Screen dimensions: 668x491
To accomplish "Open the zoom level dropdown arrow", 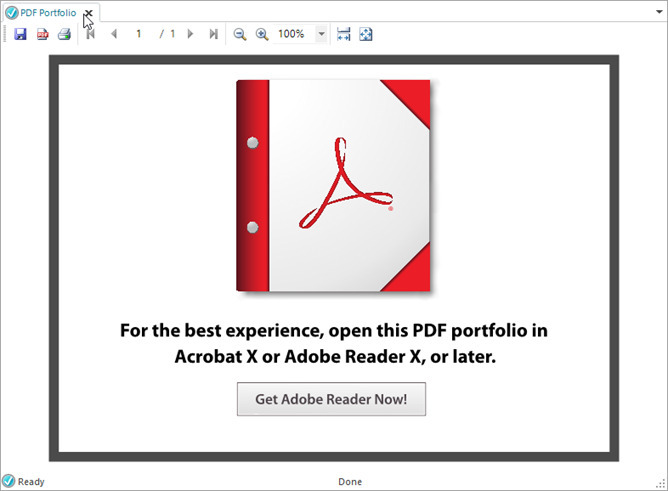I will [x=322, y=34].
